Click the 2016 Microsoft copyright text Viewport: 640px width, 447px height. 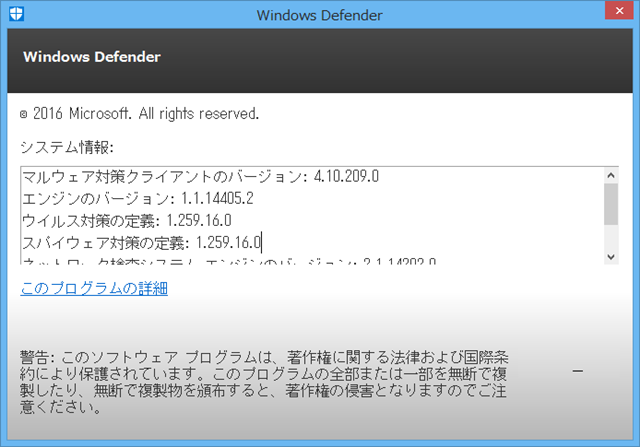140,113
